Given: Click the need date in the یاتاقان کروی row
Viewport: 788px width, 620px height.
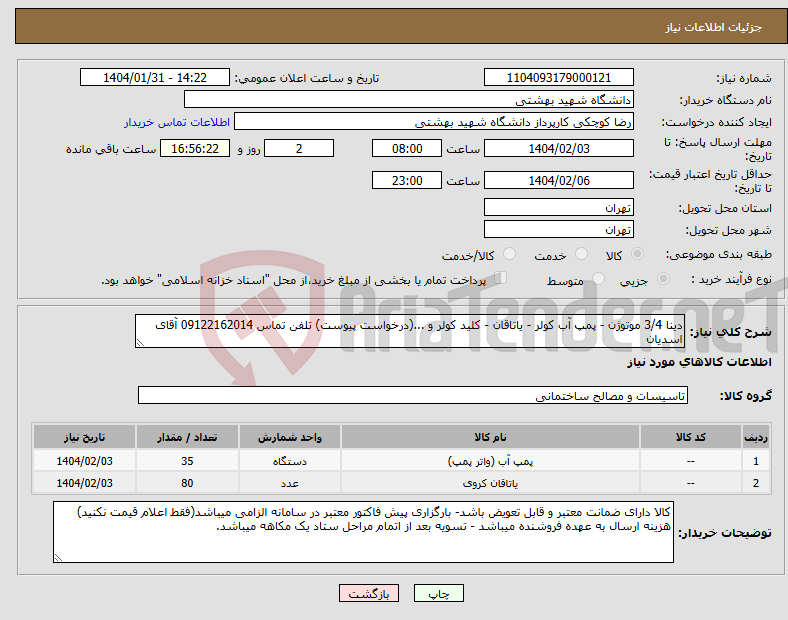Looking at the screenshot, I should point(84,483).
